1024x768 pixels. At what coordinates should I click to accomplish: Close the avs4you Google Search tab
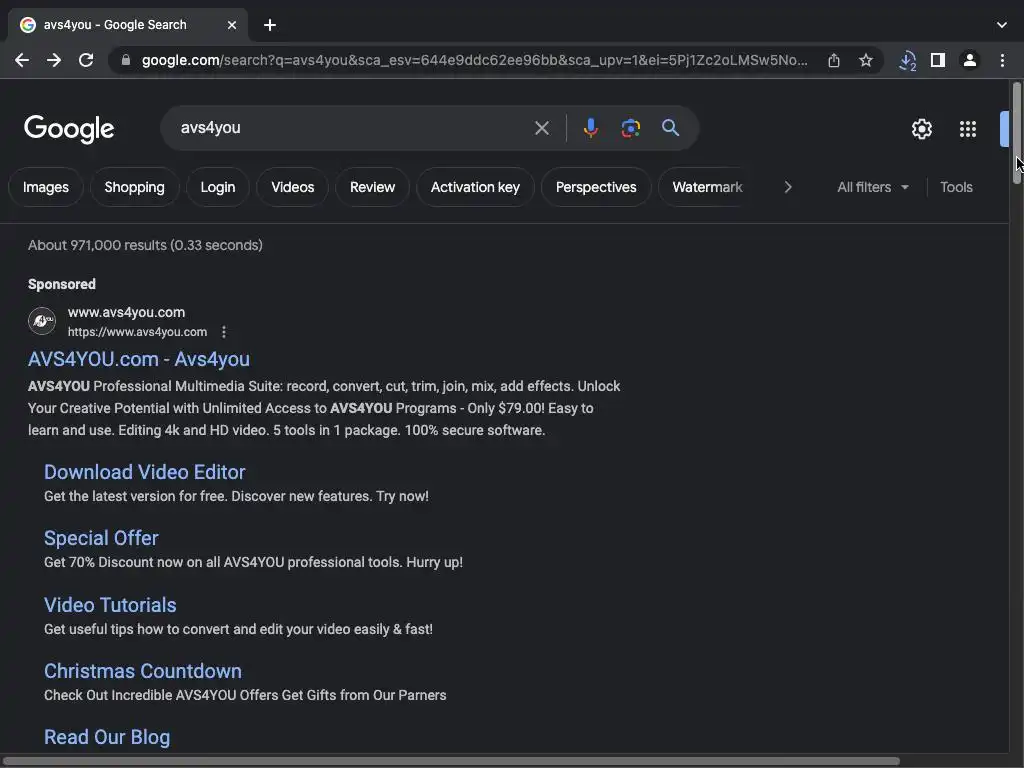coord(232,25)
